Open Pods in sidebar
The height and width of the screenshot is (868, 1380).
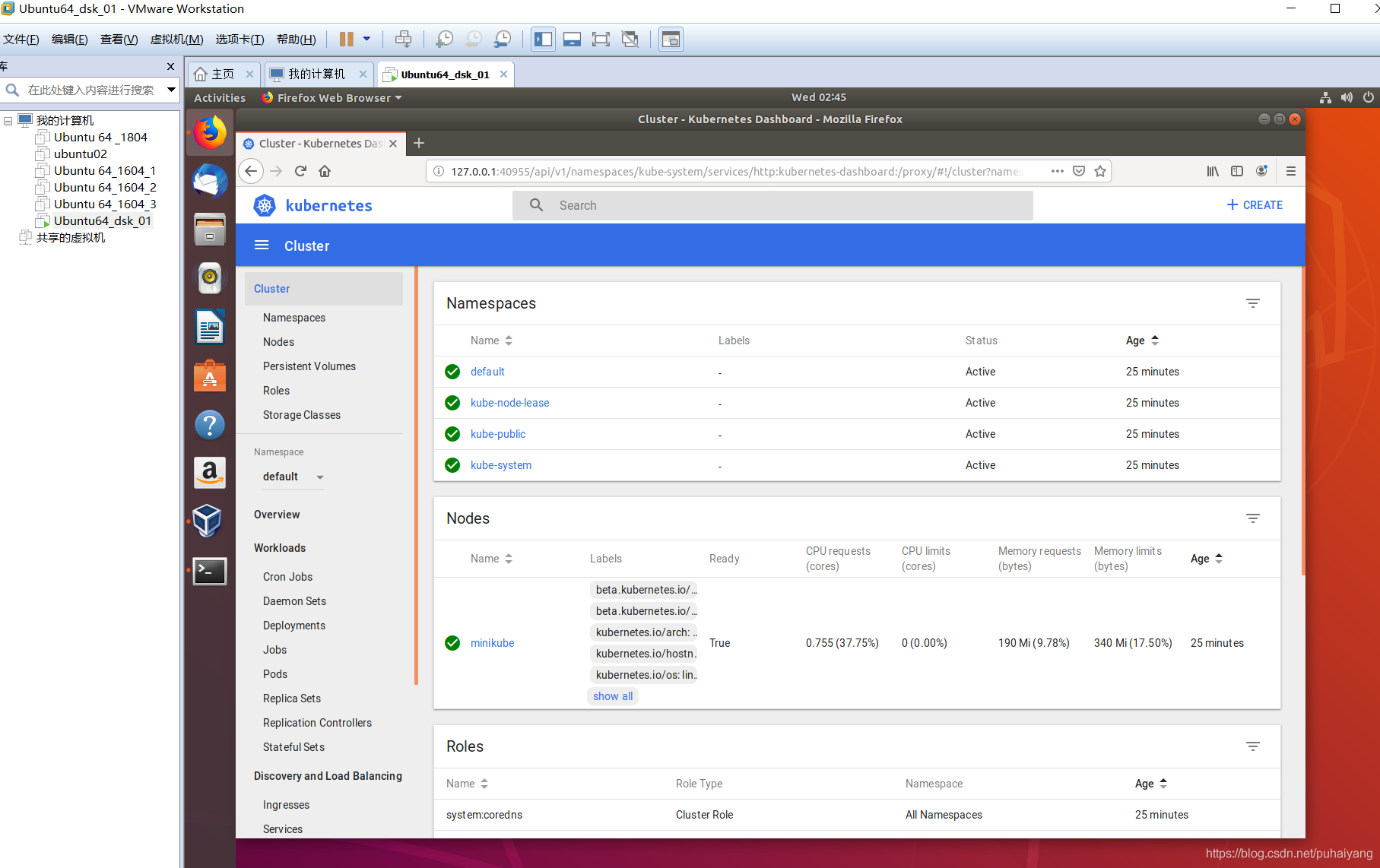tap(275, 674)
